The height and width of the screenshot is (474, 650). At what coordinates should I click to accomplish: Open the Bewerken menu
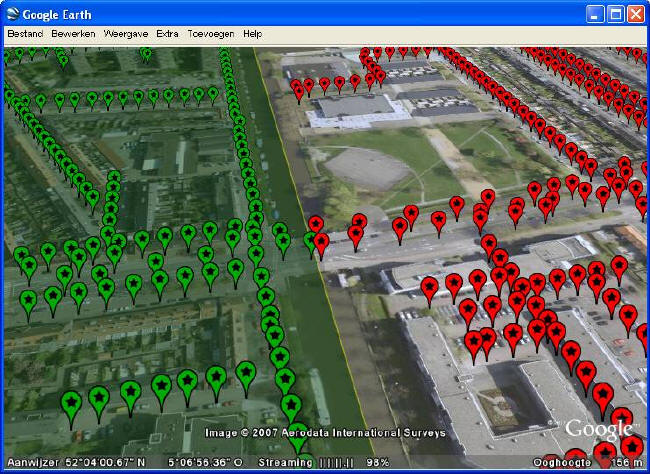pyautogui.click(x=73, y=34)
